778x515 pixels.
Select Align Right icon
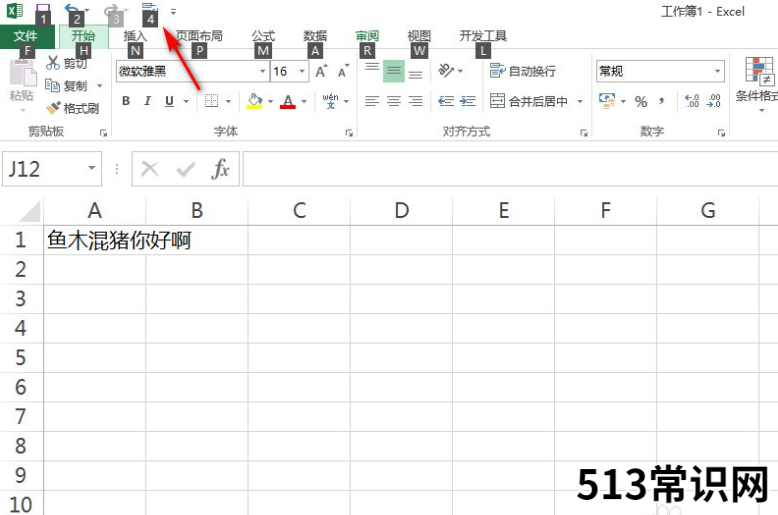coord(416,101)
